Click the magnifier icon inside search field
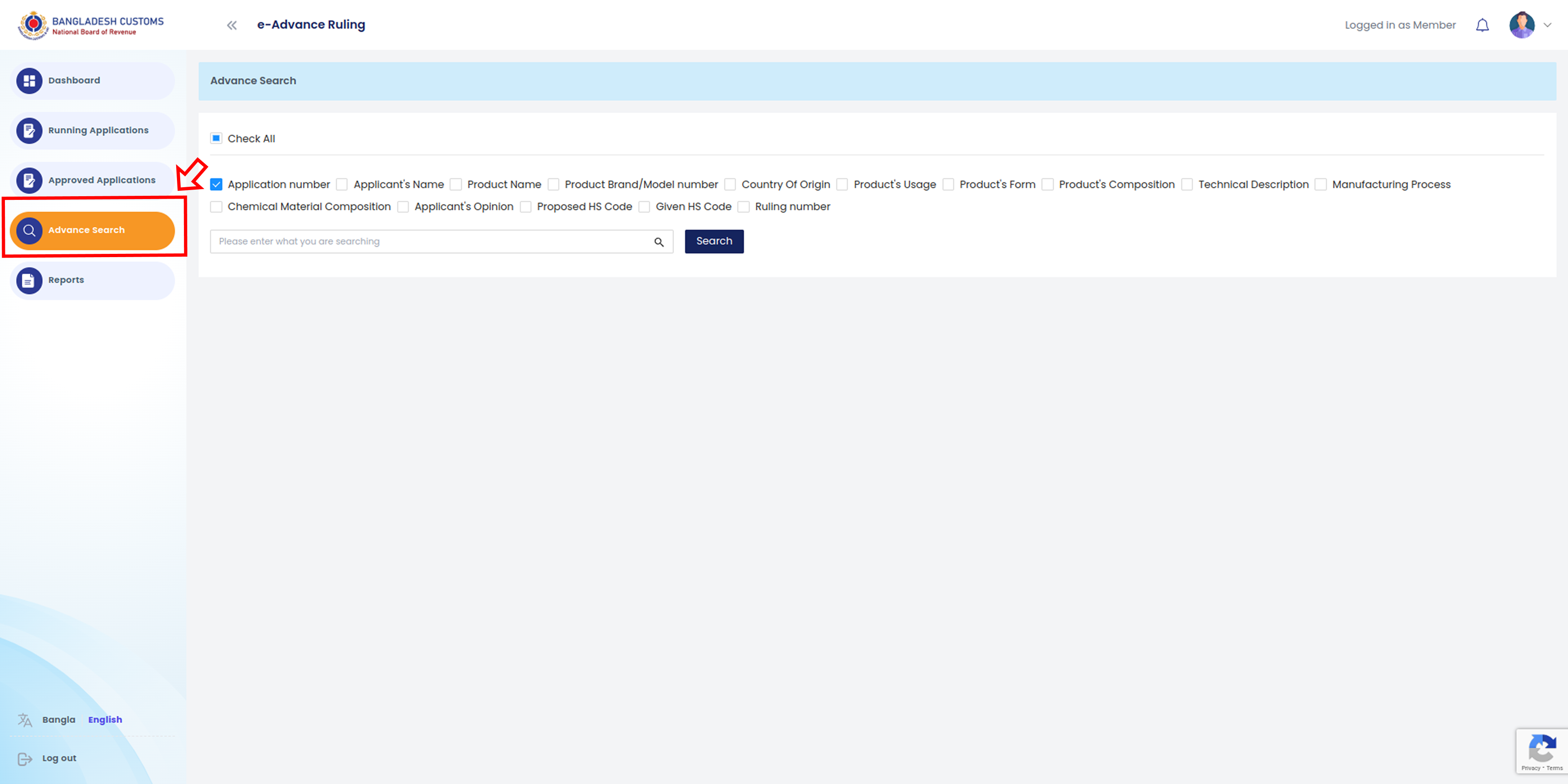This screenshot has width=1568, height=784. tap(659, 242)
